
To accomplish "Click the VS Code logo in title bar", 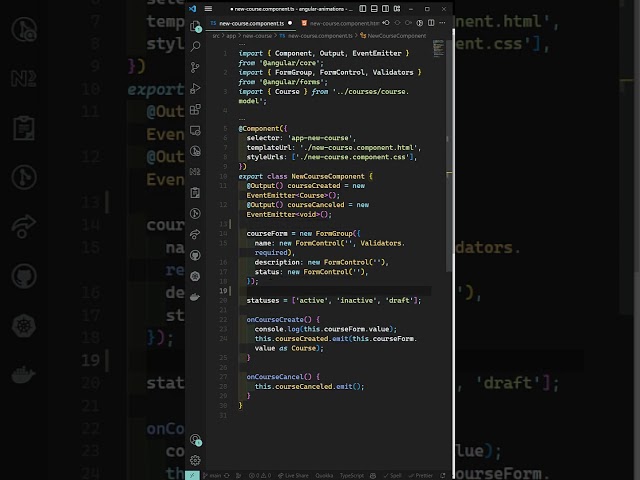I will 193,9.
